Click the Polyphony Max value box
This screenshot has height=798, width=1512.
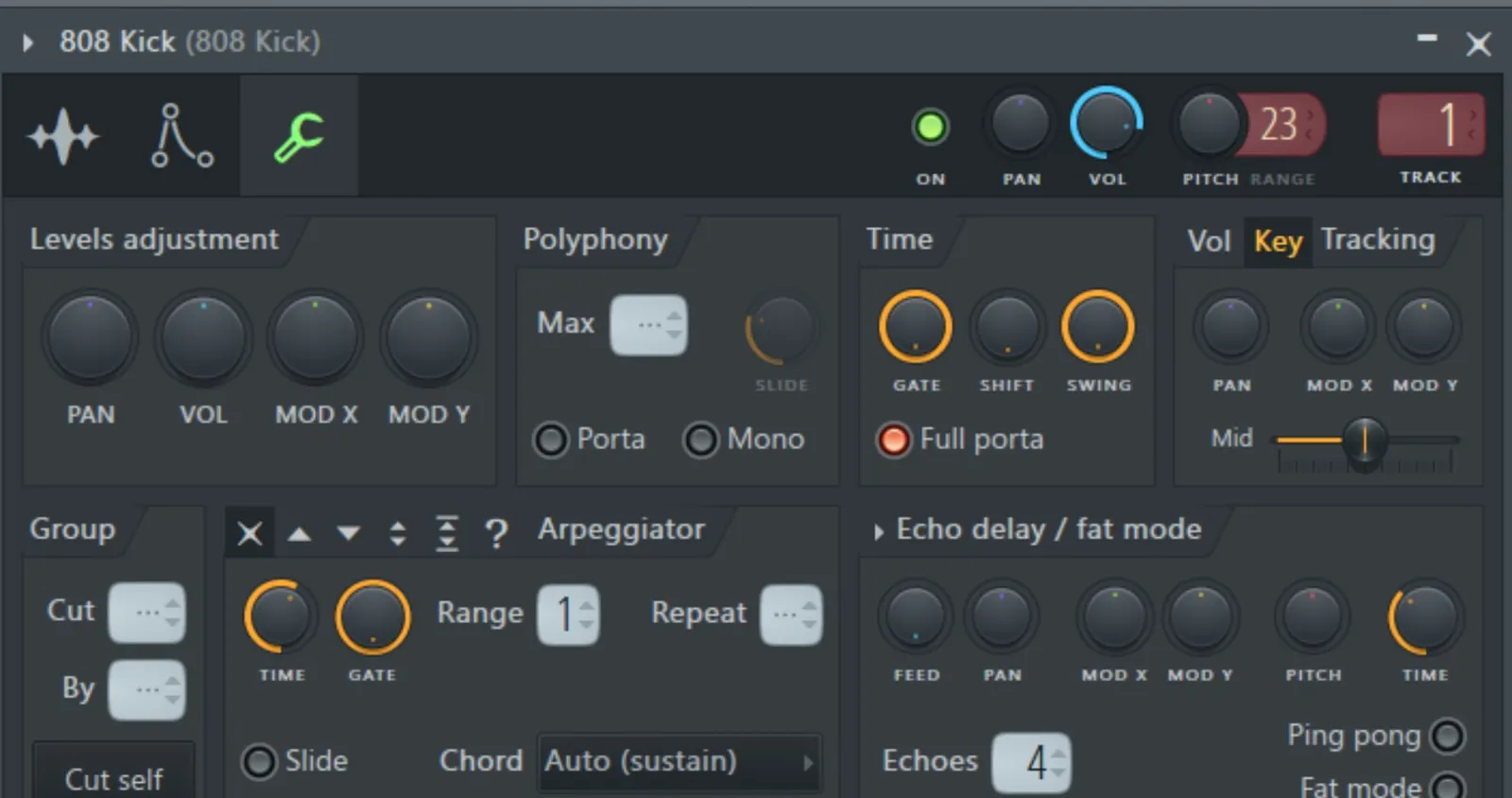(x=648, y=325)
